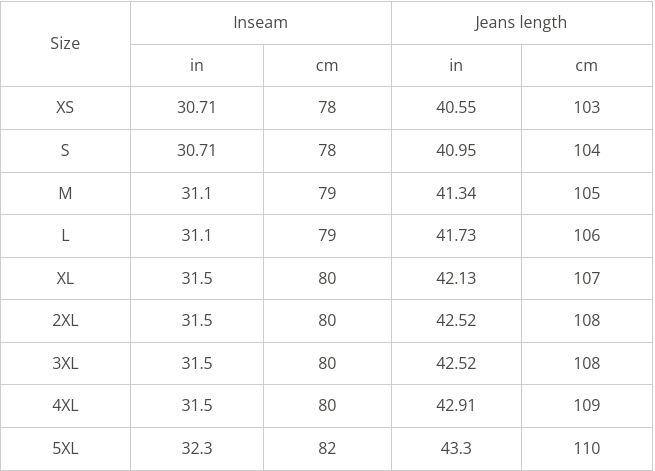655x471 pixels.
Task: Click the Jeans length column group header
Action: [521, 22]
